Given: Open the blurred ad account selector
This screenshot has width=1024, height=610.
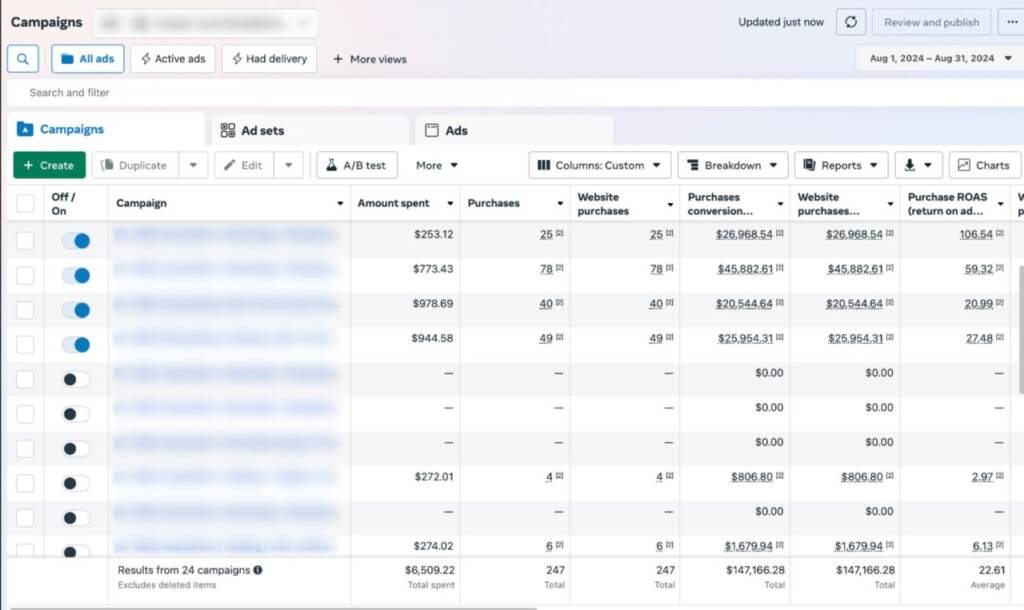Looking at the screenshot, I should tap(205, 24).
